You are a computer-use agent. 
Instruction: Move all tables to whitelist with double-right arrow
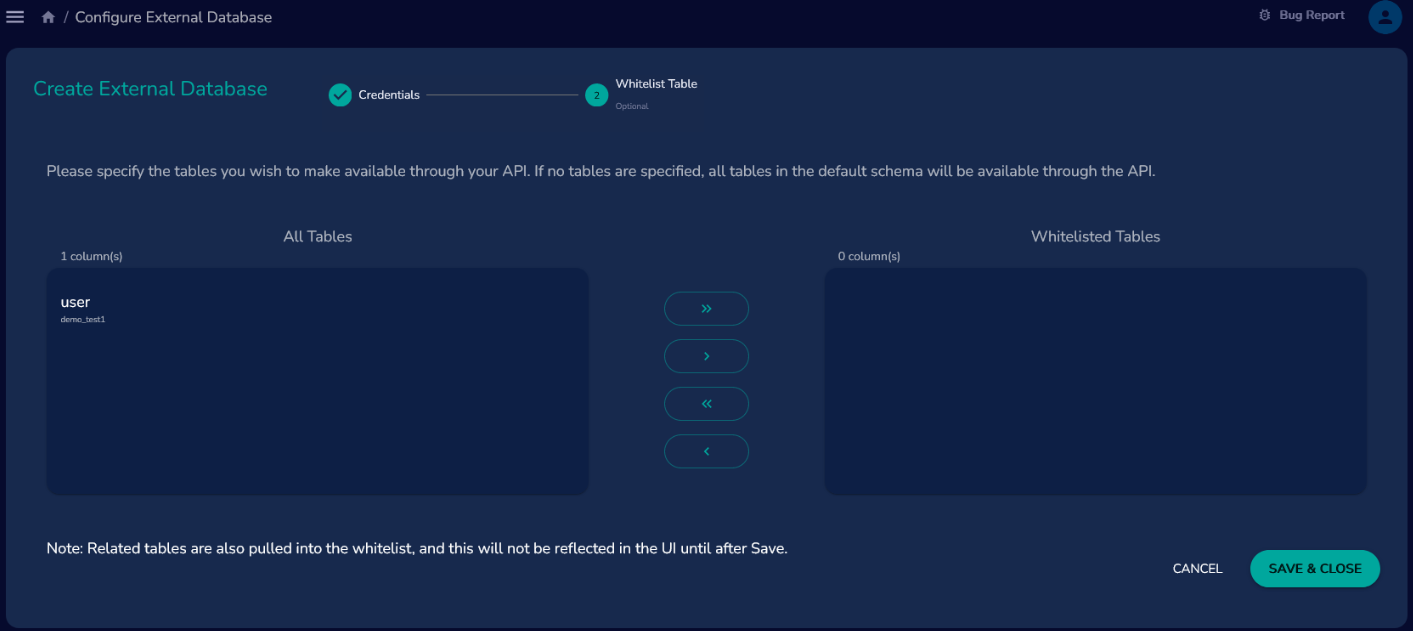[706, 308]
